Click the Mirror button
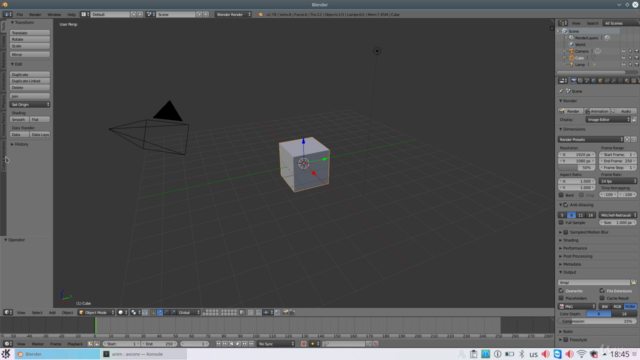Screen dimensions: 640x360 click(x=30, y=54)
